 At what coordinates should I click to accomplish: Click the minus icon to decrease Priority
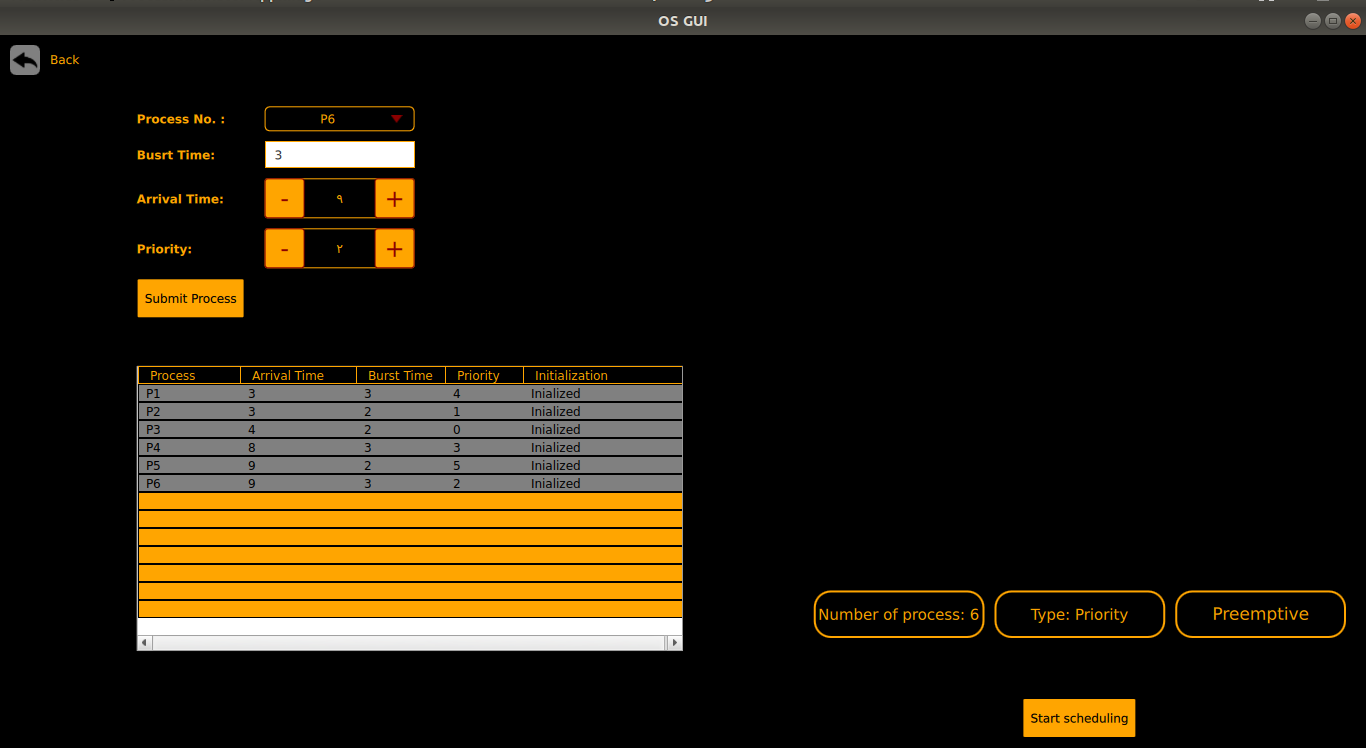tap(284, 248)
